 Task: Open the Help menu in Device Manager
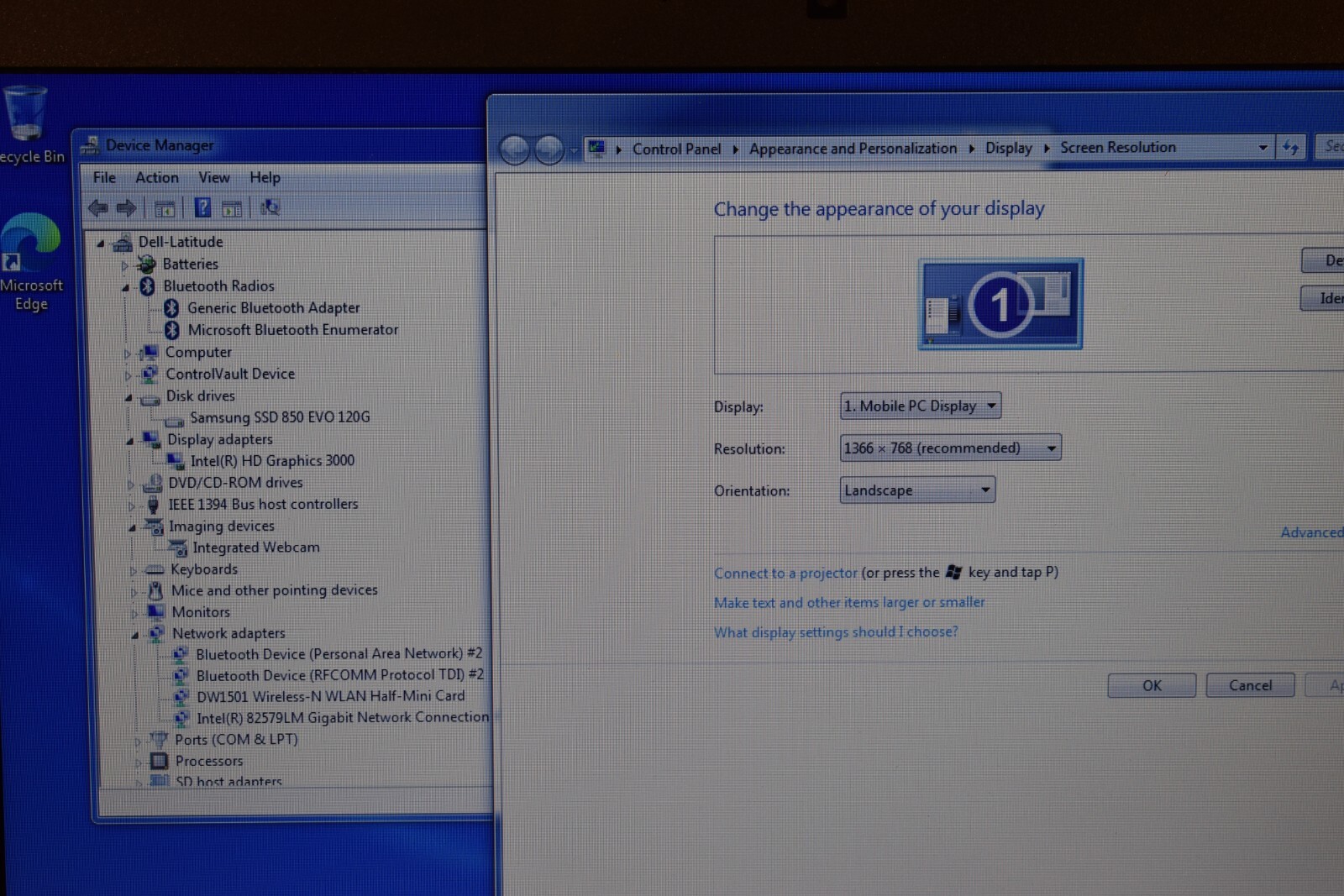265,177
